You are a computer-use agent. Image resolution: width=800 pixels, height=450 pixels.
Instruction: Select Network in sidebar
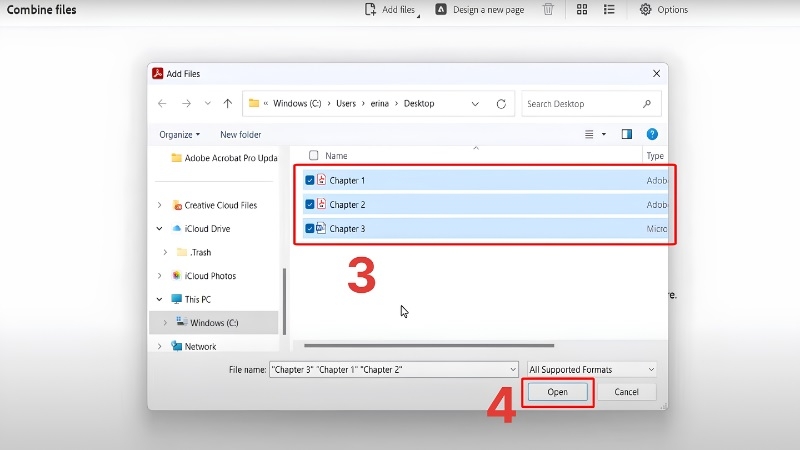pos(194,346)
